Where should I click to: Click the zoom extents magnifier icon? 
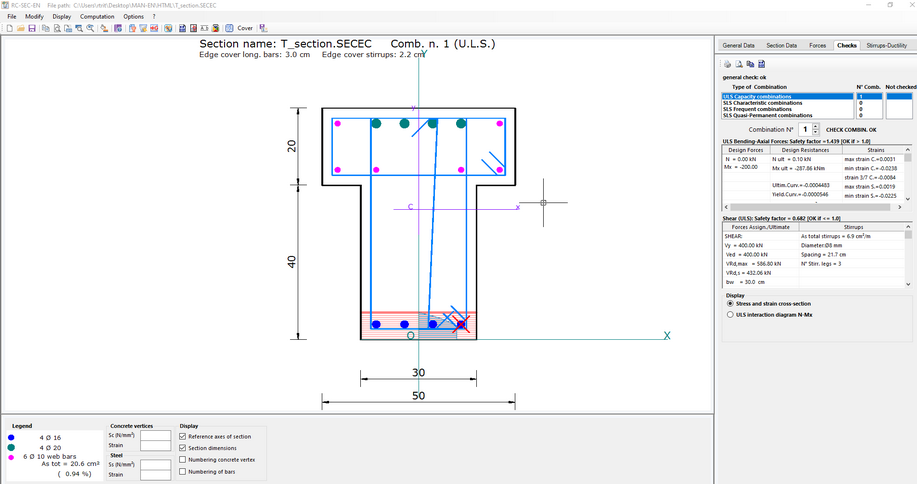tap(90, 28)
